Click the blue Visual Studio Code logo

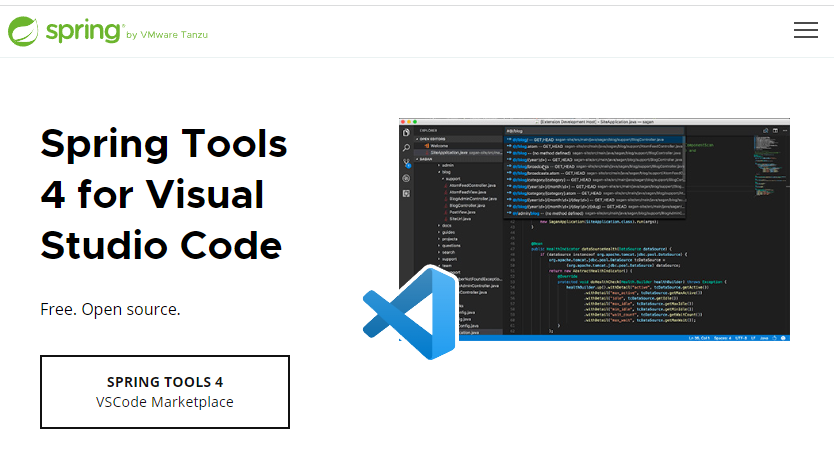(x=410, y=312)
